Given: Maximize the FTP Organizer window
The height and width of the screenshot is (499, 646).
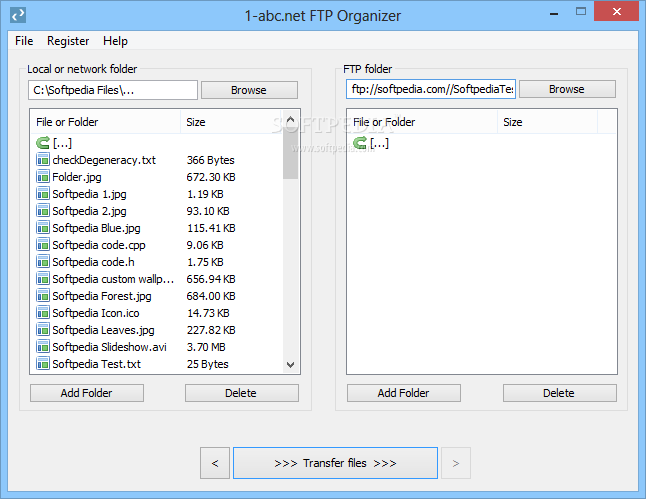Looking at the screenshot, I should point(581,12).
